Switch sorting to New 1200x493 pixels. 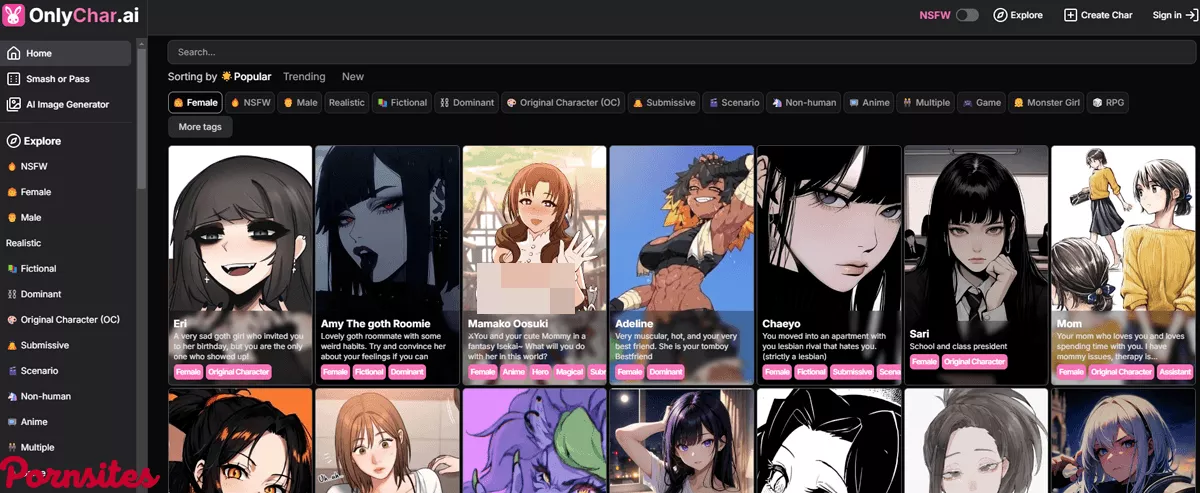[x=353, y=76]
